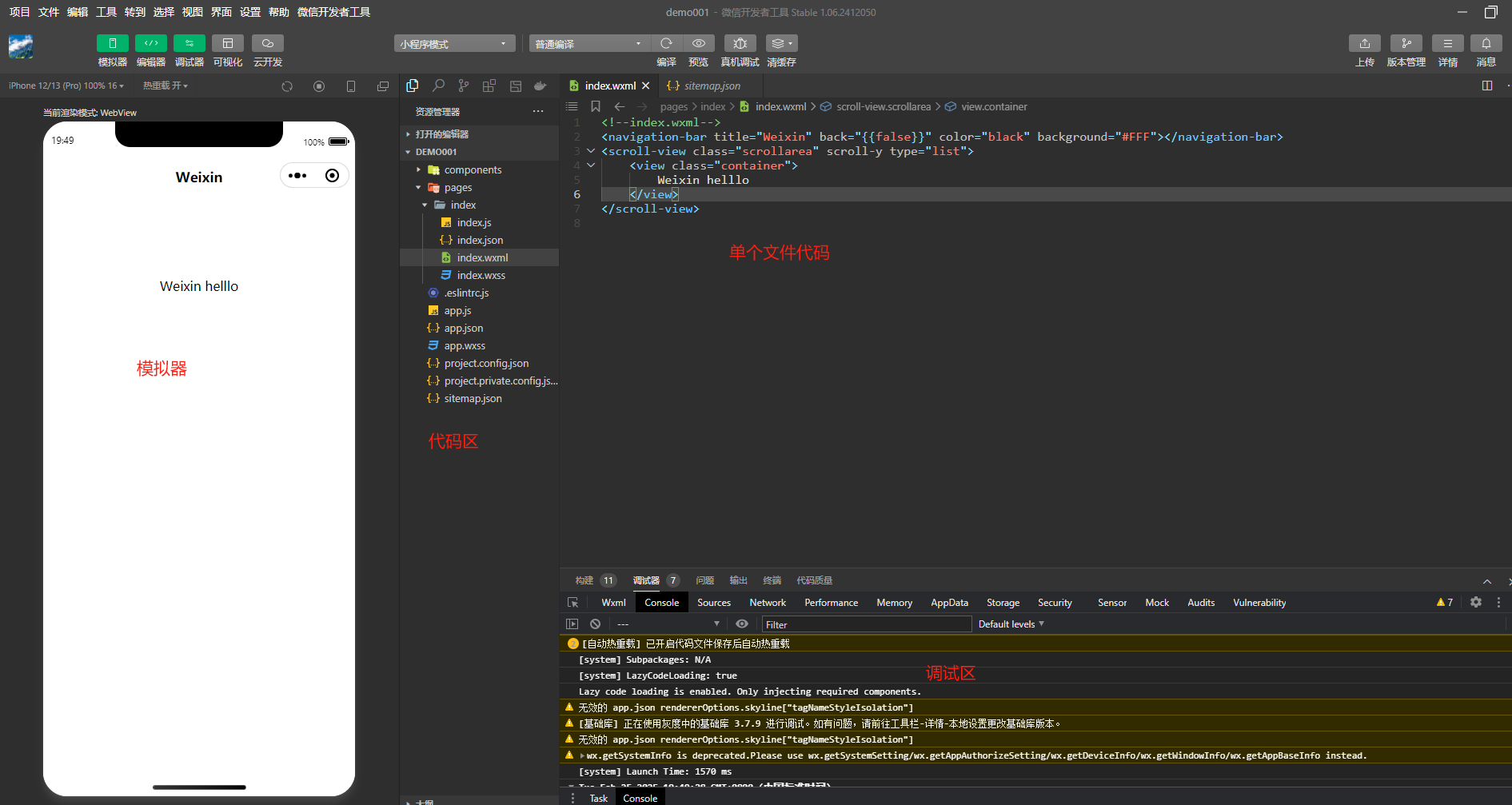Click clear console icon
The image size is (1512, 805).
595,624
